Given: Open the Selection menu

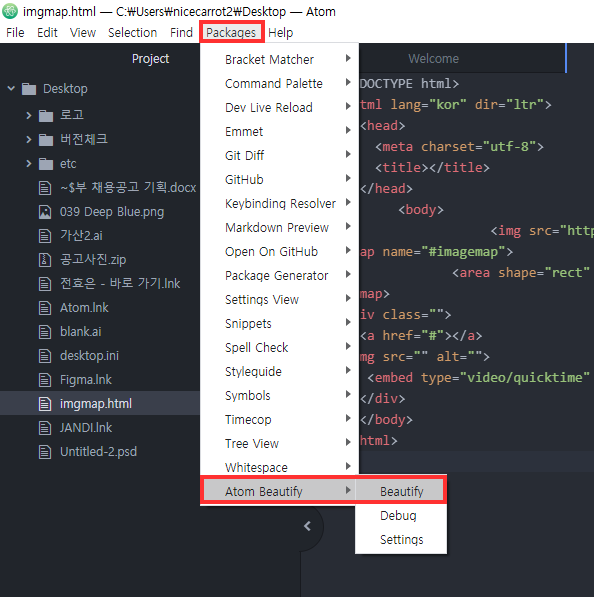Looking at the screenshot, I should pos(133,33).
